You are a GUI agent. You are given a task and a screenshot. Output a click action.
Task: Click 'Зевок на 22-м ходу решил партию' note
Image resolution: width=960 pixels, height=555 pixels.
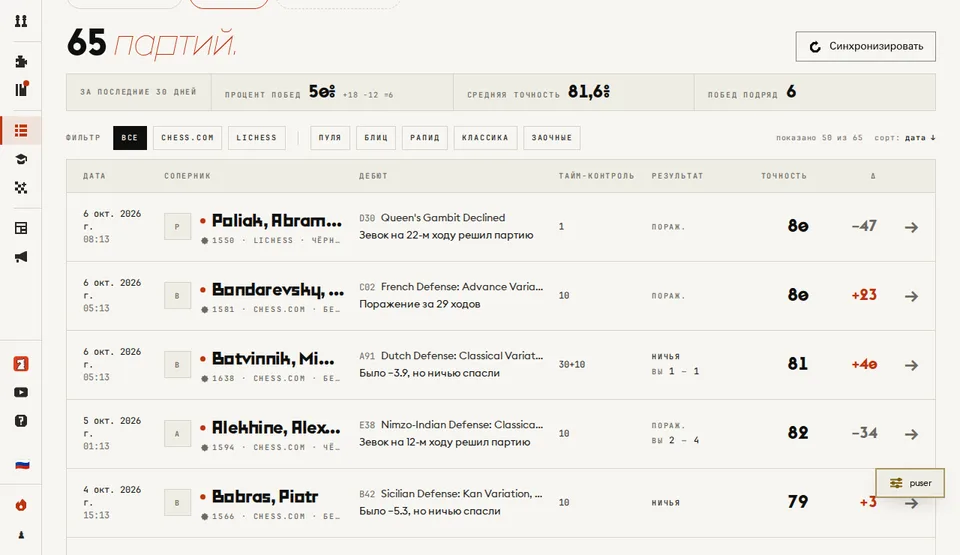(446, 235)
